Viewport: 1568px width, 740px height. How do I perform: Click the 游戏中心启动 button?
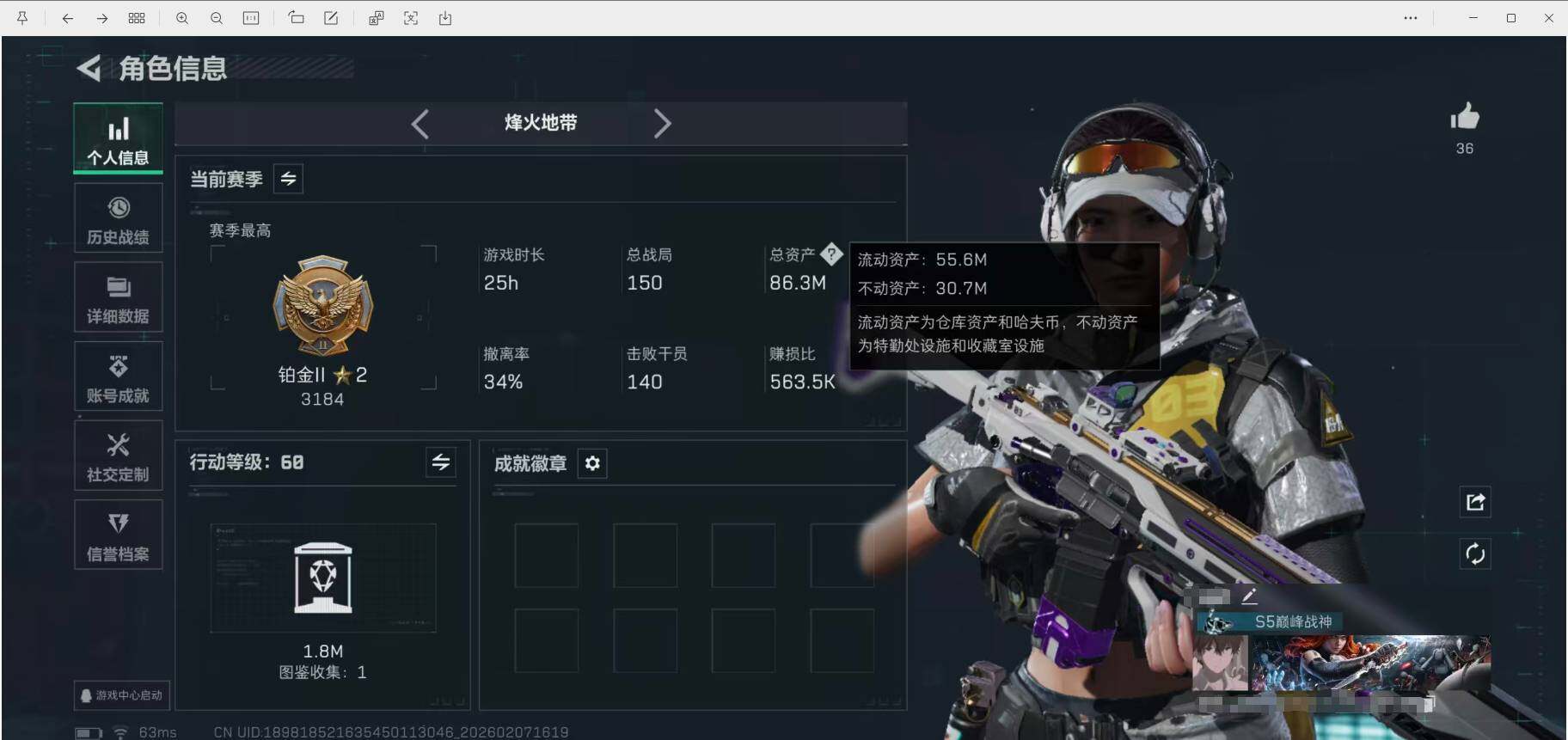click(122, 695)
